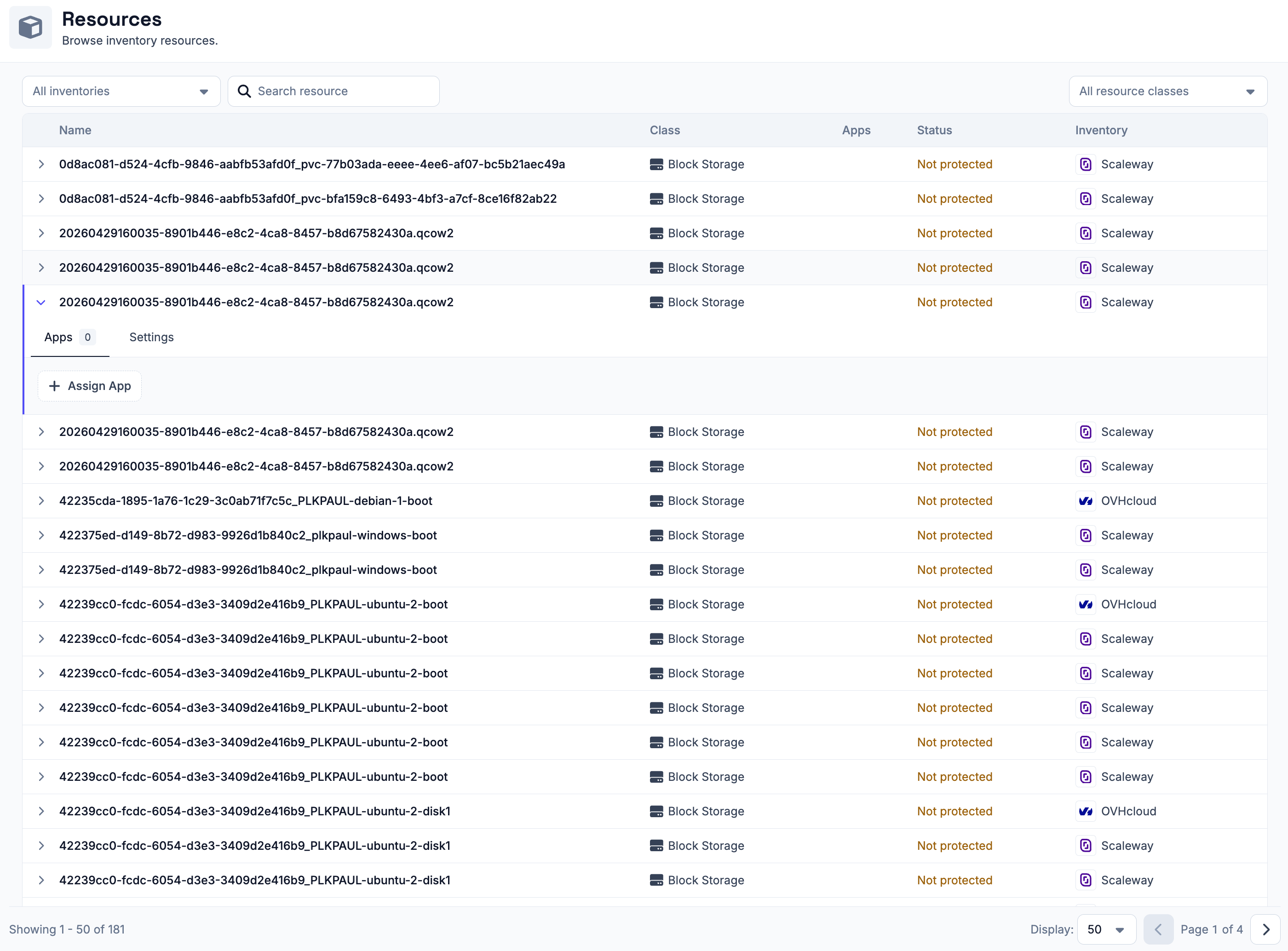Screen dimensions: 1288x951
Task: Click the plus icon in Assign App
Action: pyautogui.click(x=54, y=386)
